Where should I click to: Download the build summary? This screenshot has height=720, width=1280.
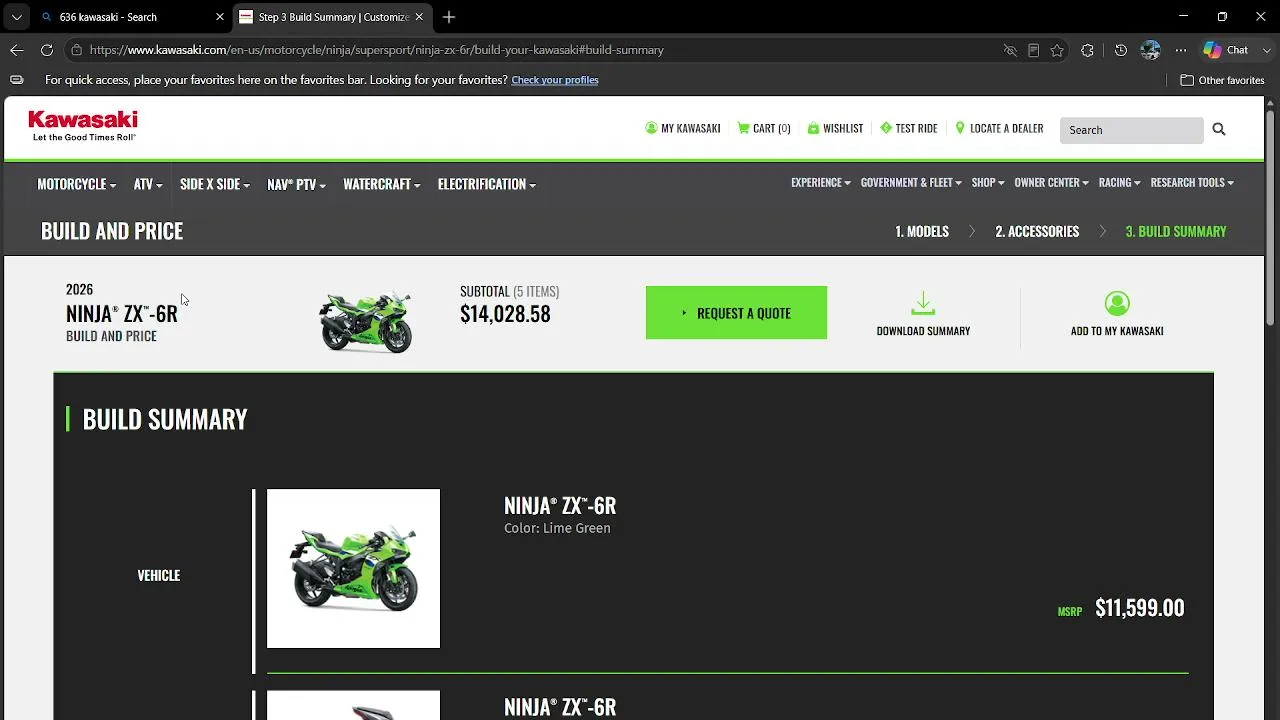(x=923, y=314)
